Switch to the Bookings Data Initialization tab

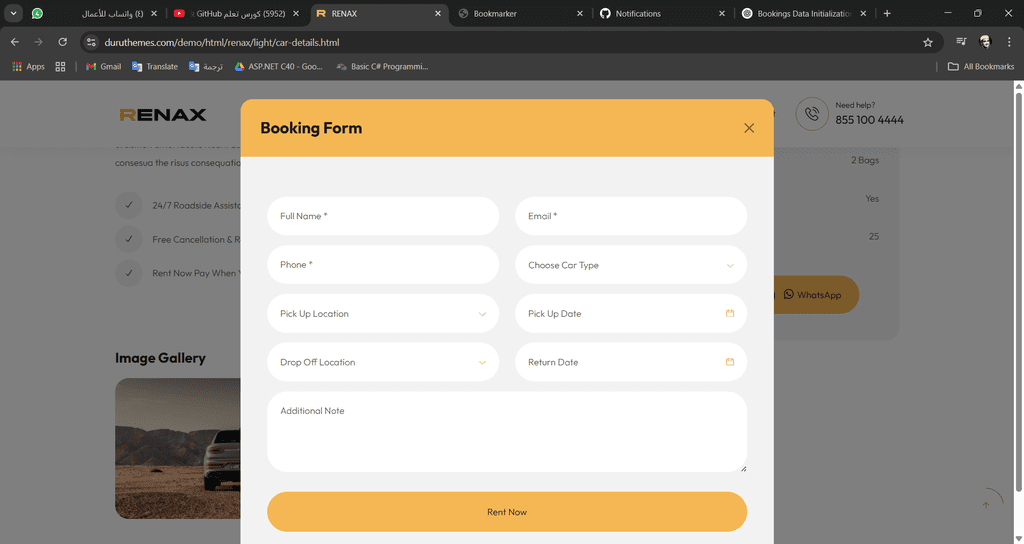coord(804,13)
